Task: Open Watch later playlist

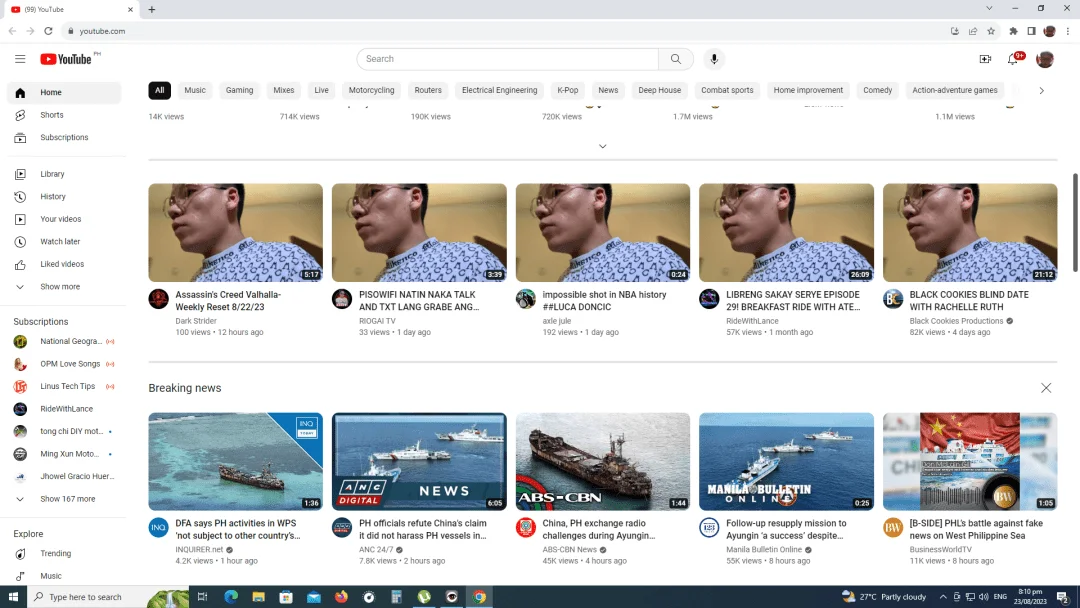Action: click(x=64, y=242)
